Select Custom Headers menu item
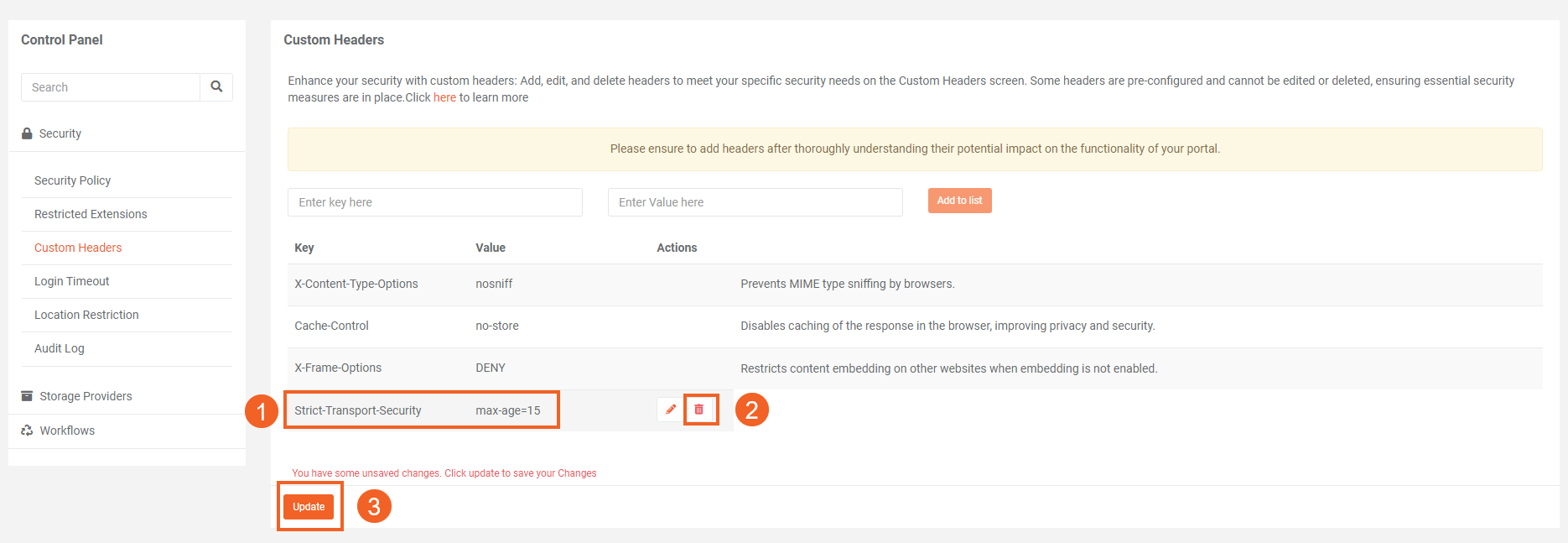 tap(78, 248)
